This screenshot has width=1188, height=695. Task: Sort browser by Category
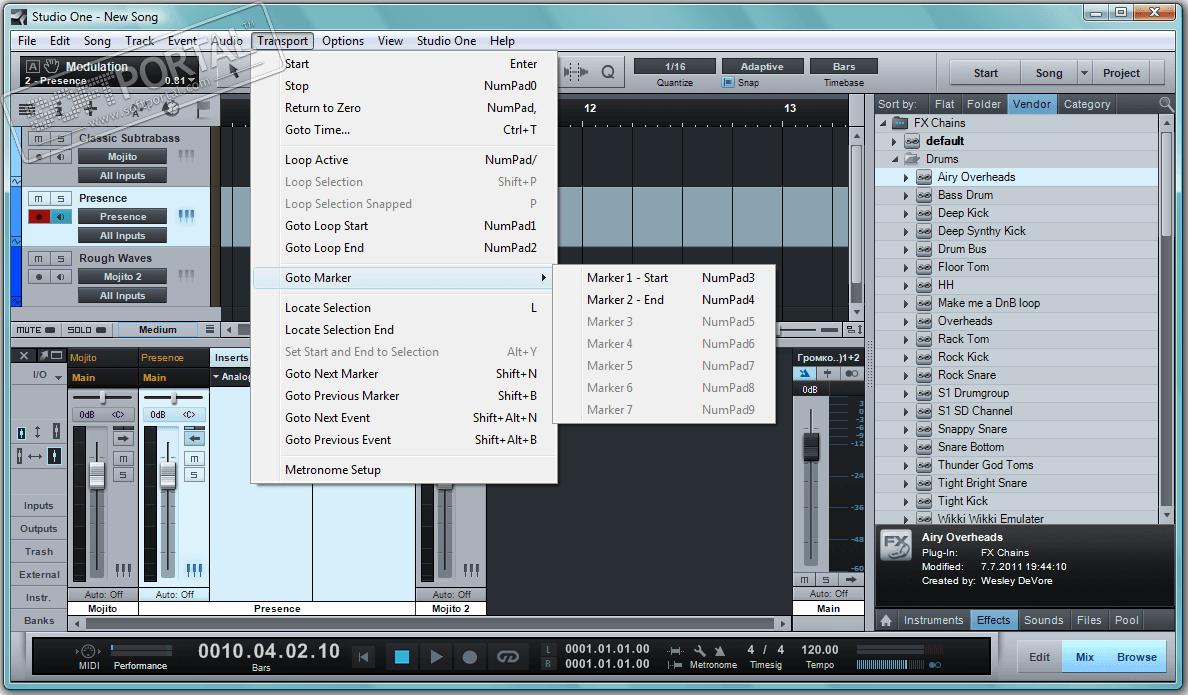click(x=1086, y=104)
